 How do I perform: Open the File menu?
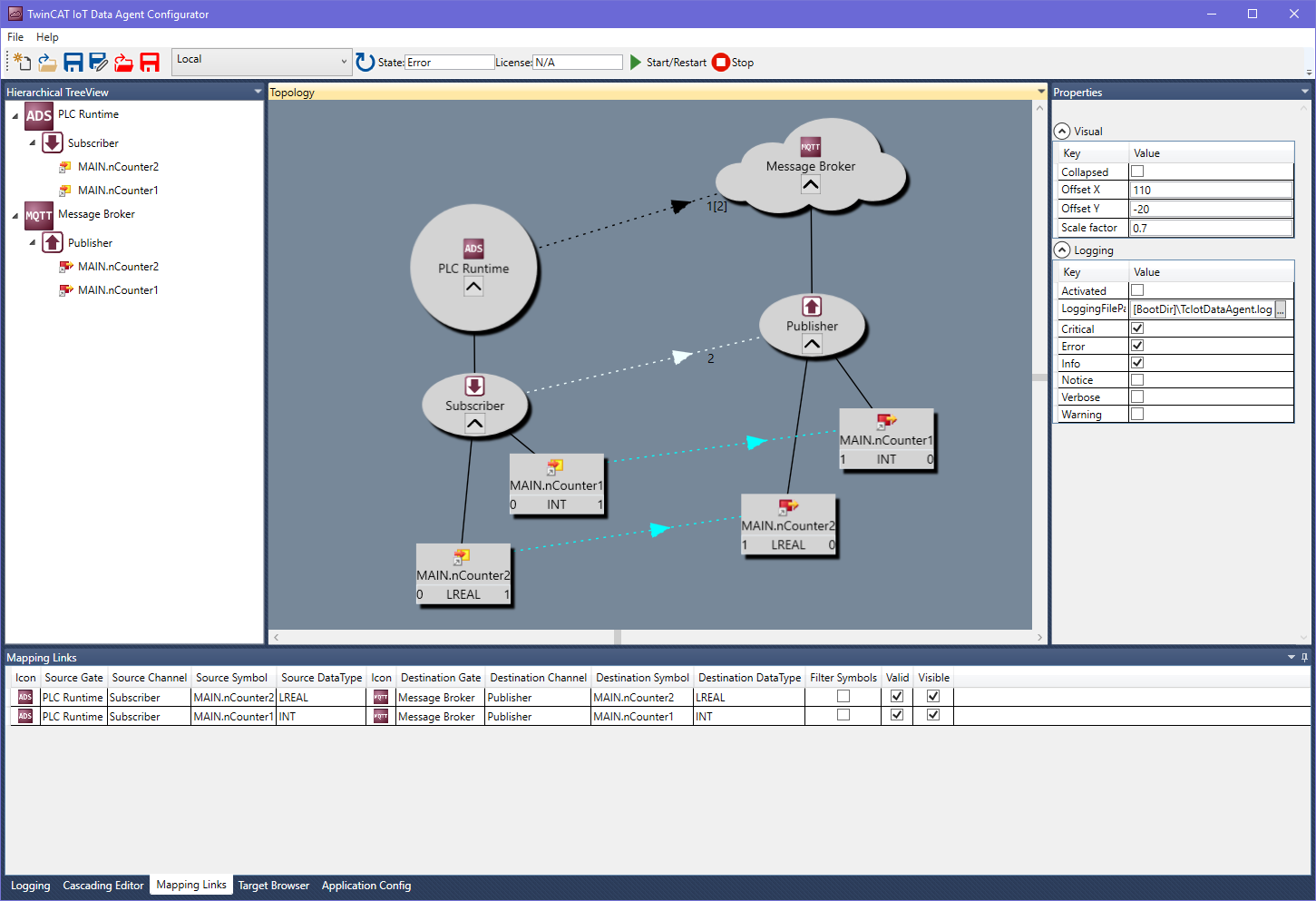coord(15,37)
